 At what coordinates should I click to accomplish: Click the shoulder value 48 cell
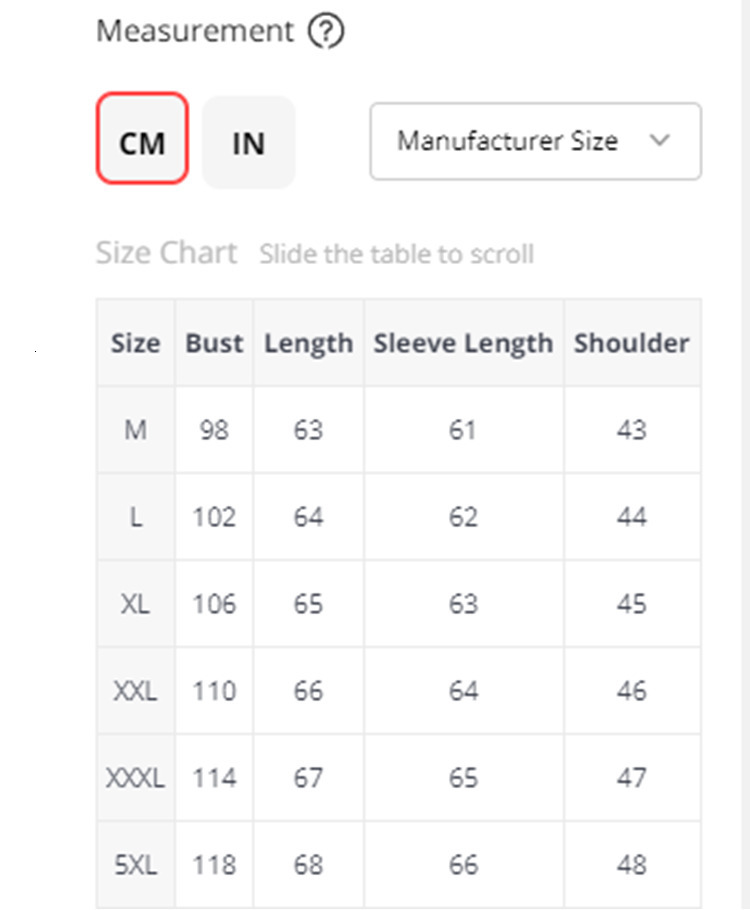631,865
